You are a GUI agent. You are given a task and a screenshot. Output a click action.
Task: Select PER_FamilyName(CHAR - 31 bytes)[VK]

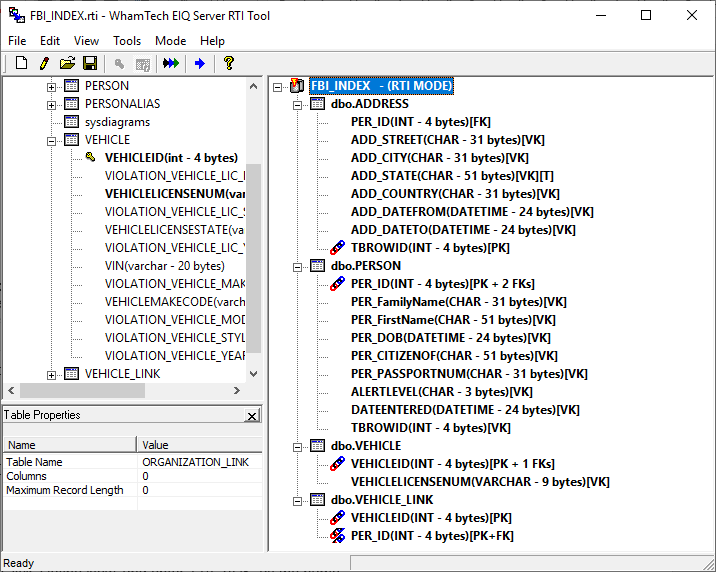tap(458, 302)
